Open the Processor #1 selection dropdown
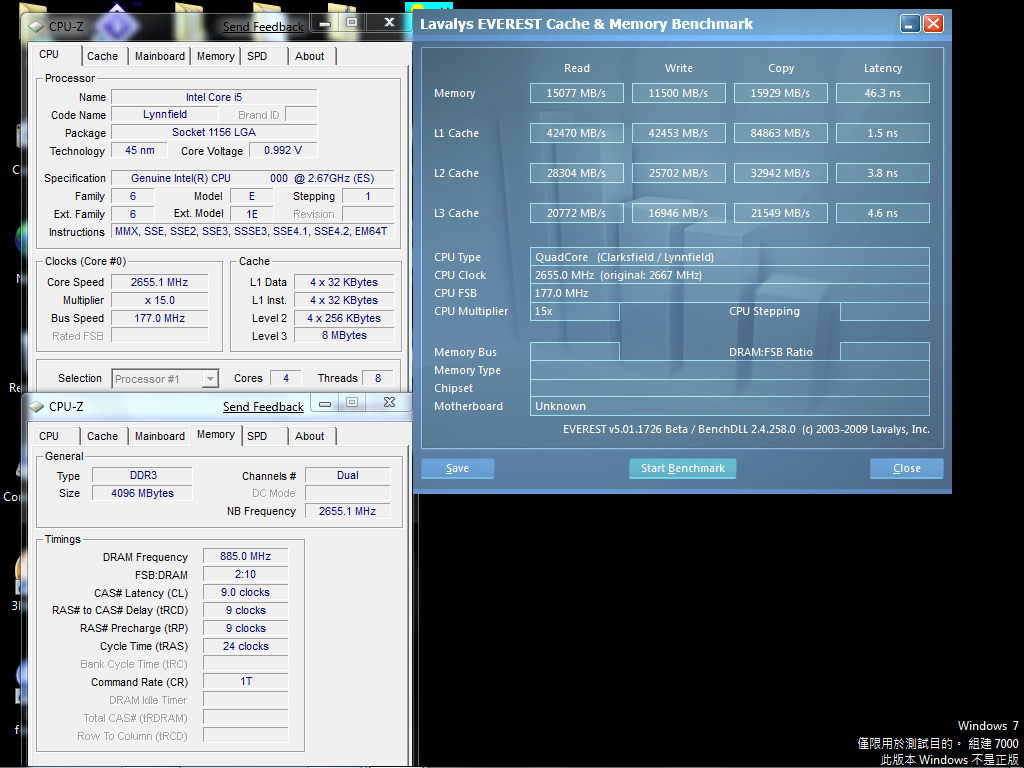Viewport: 1024px width, 768px height. [165, 379]
